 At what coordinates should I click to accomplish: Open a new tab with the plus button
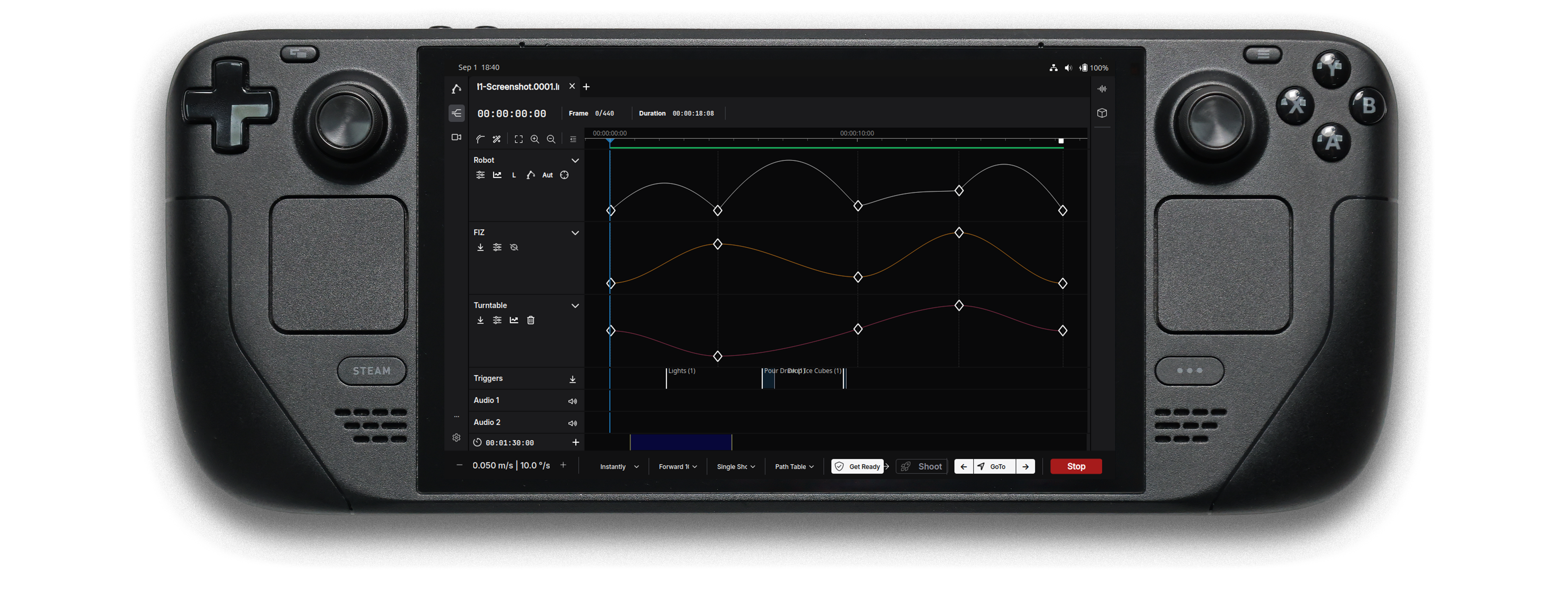(x=586, y=87)
